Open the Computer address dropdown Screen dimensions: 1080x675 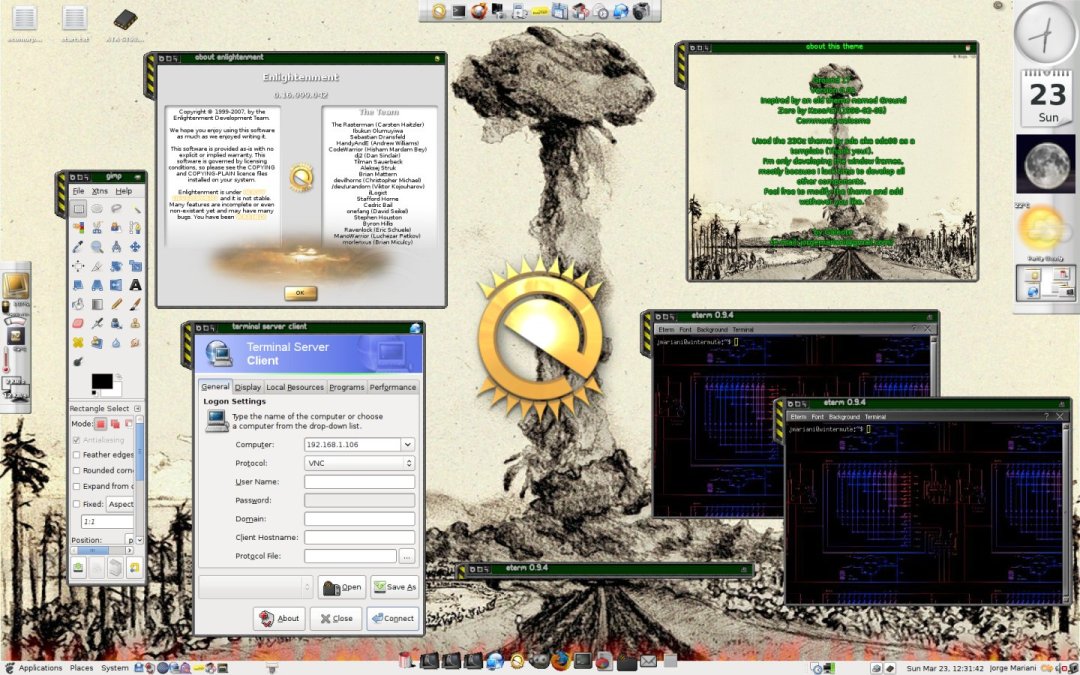[x=408, y=445]
